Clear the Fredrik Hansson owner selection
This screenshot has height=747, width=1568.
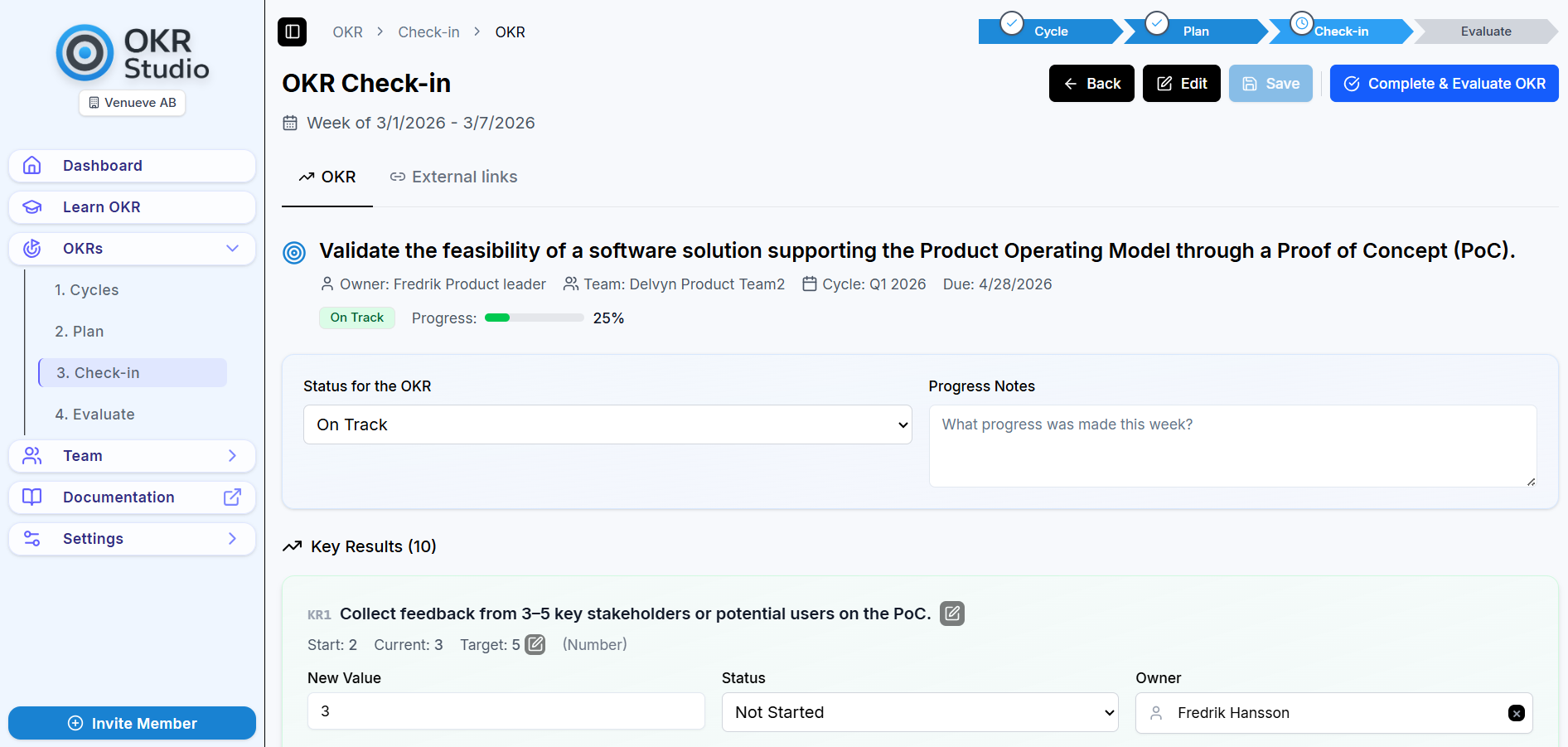pyautogui.click(x=1516, y=713)
